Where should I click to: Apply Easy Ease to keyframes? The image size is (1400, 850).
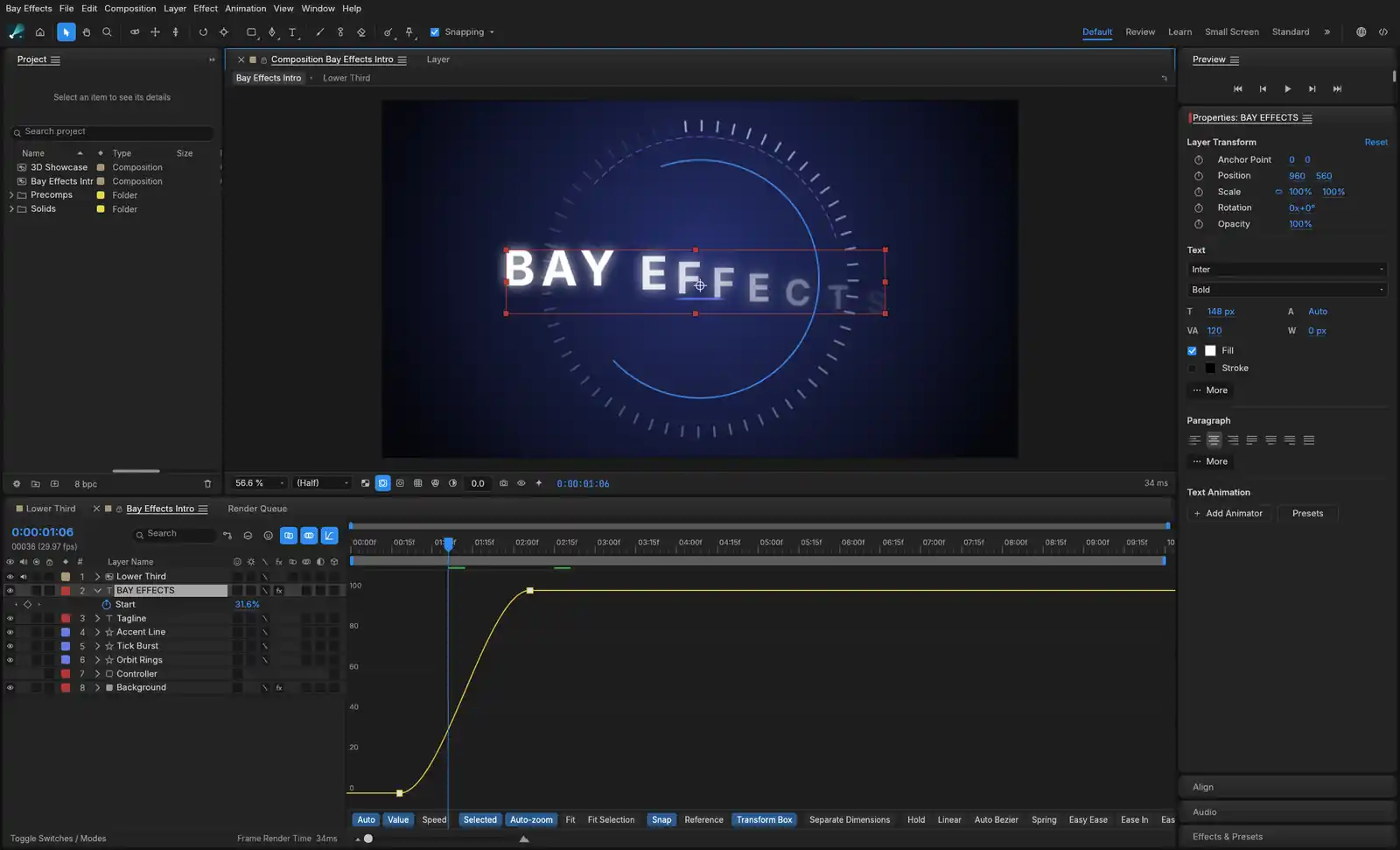[1088, 820]
